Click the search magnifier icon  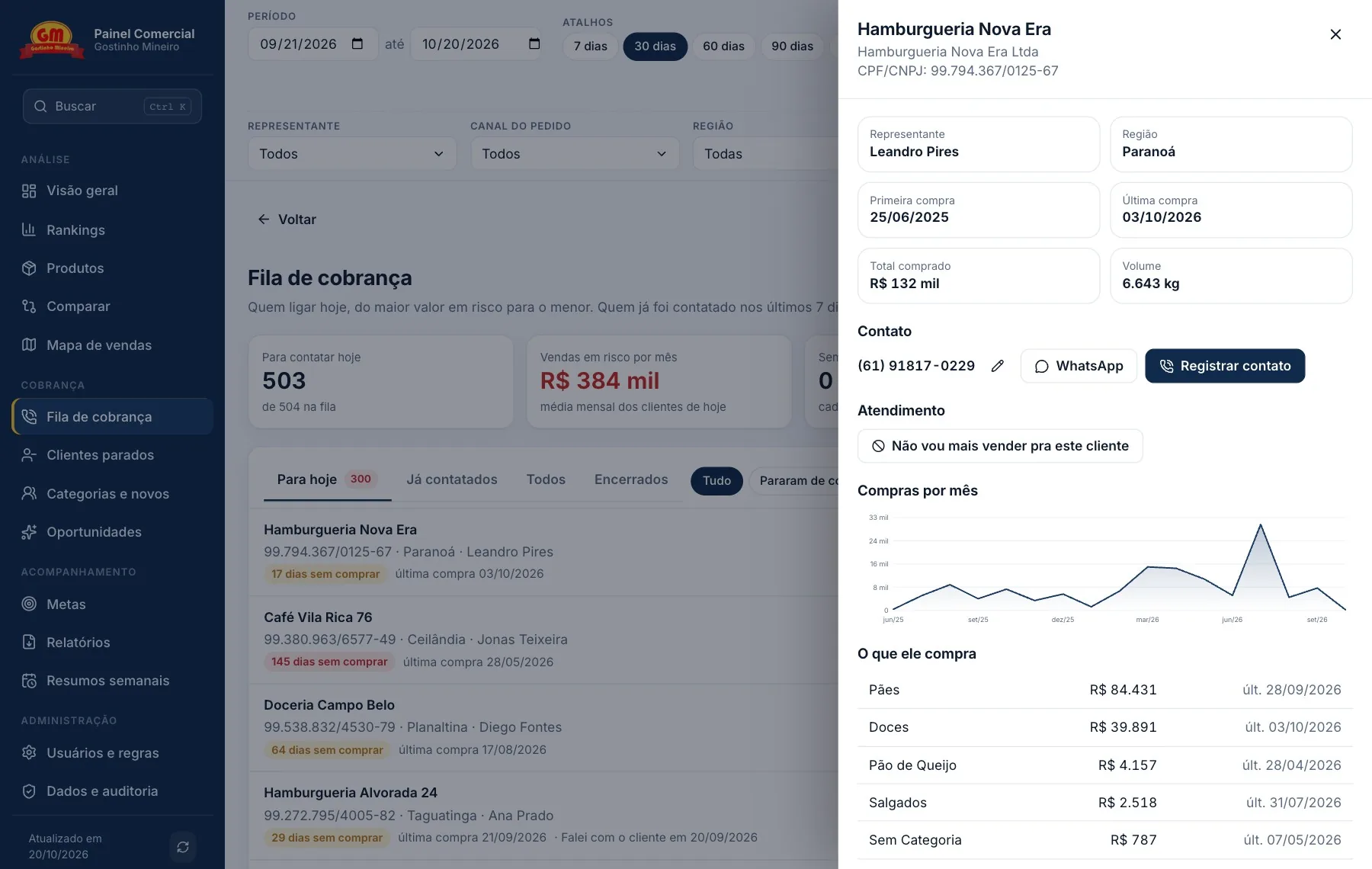click(x=41, y=107)
